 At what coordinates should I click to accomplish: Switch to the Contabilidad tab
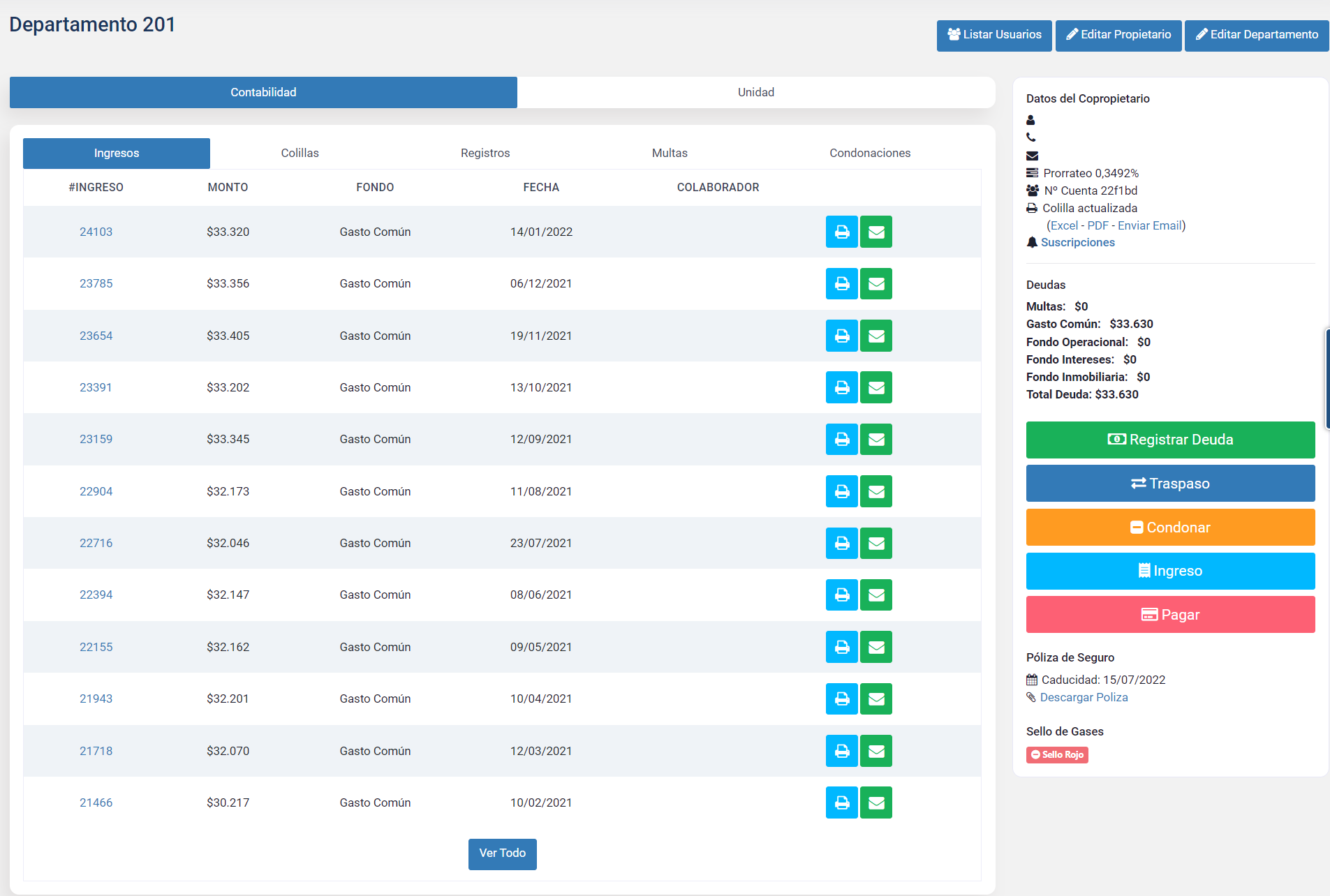point(263,92)
